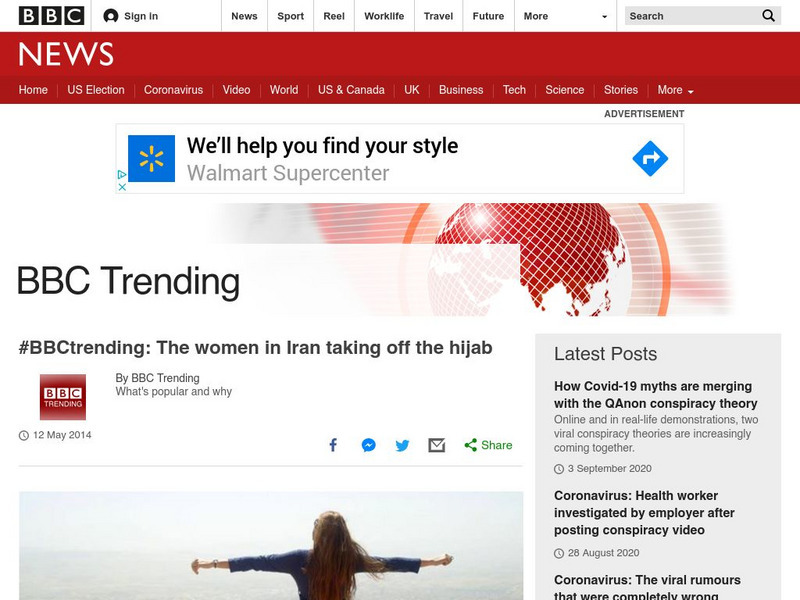Click the Sign in link
This screenshot has width=800, height=600.
click(131, 16)
